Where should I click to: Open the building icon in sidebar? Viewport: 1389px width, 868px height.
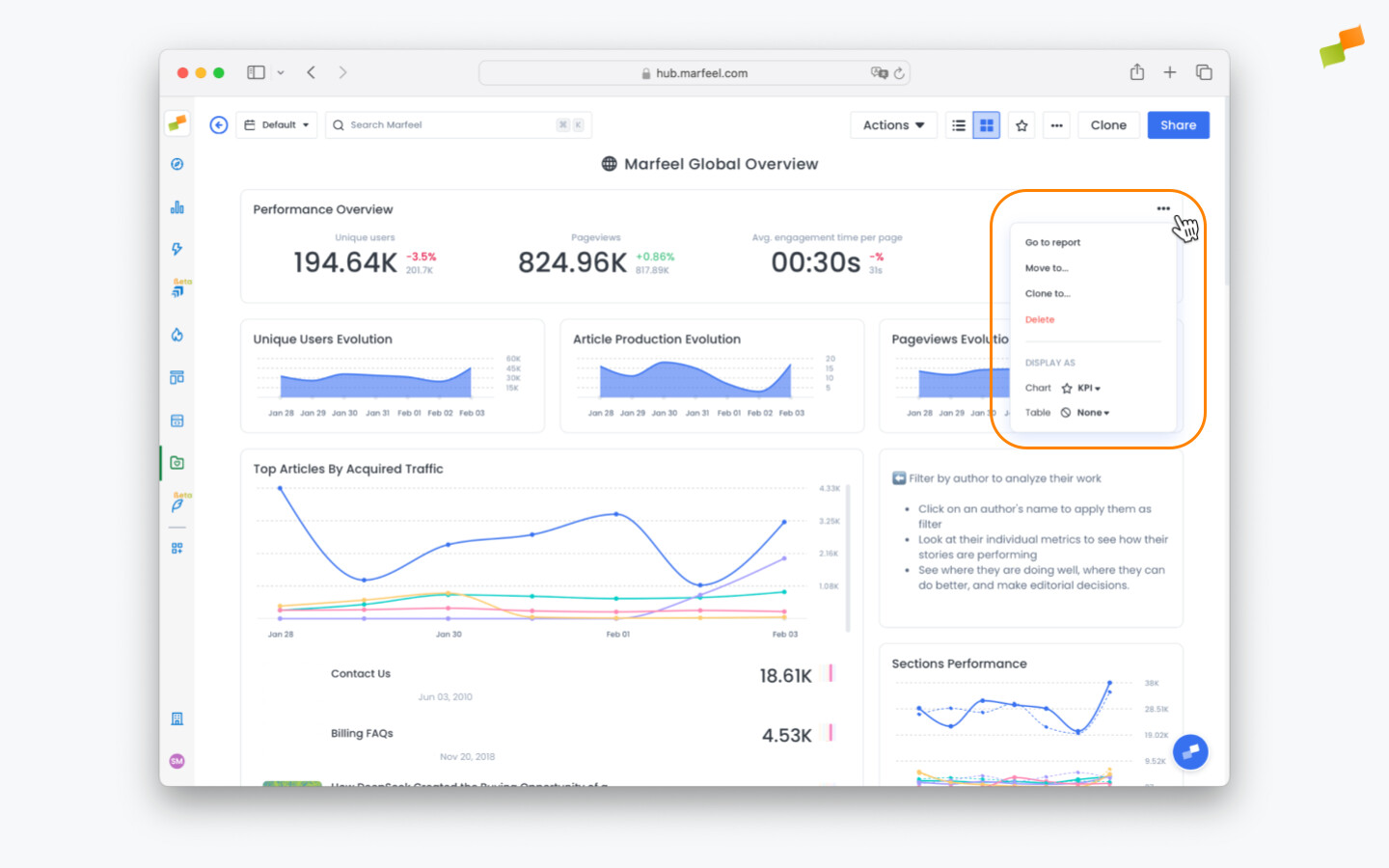177,719
